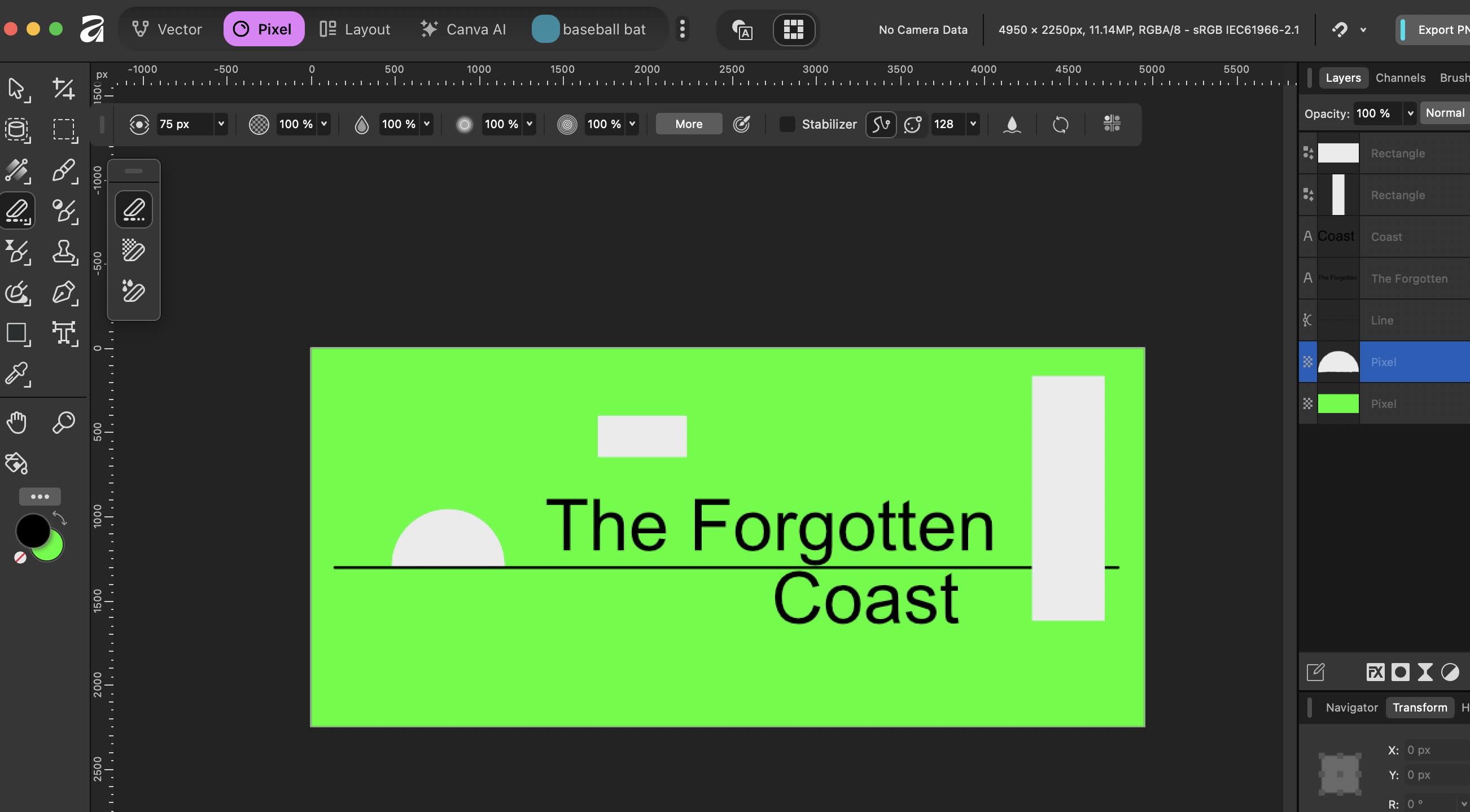
Task: Enable the Stabilizer checkbox
Action: 787,124
